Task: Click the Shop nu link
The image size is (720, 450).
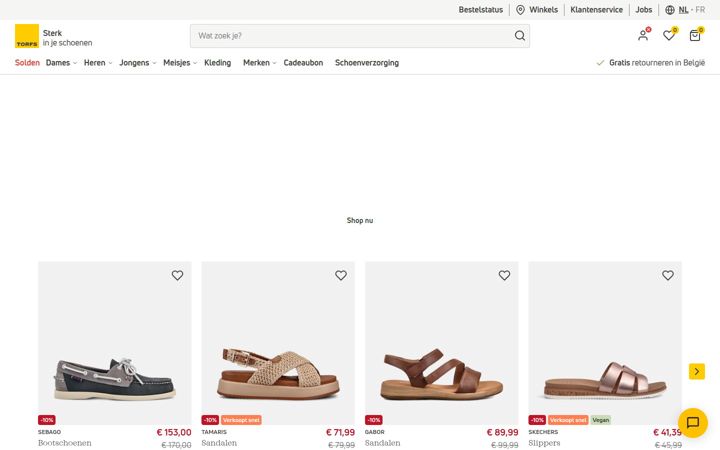Action: pyautogui.click(x=360, y=220)
